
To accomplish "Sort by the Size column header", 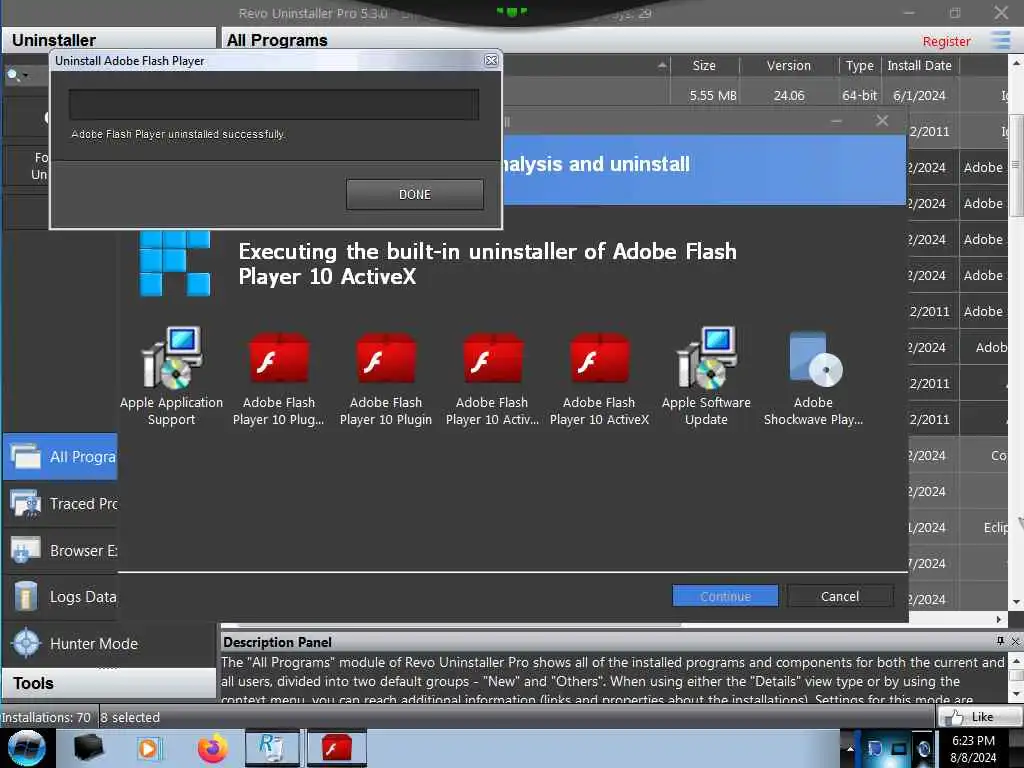I will coord(704,65).
